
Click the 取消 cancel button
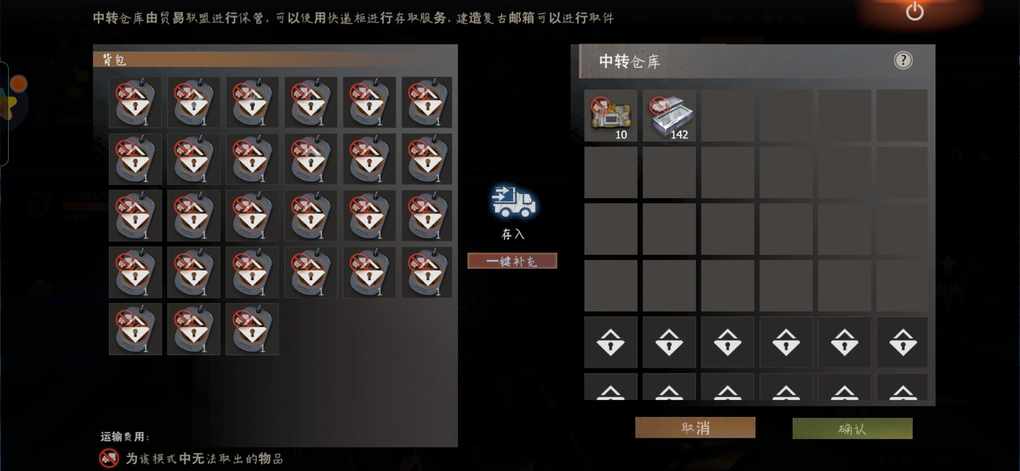[695, 427]
